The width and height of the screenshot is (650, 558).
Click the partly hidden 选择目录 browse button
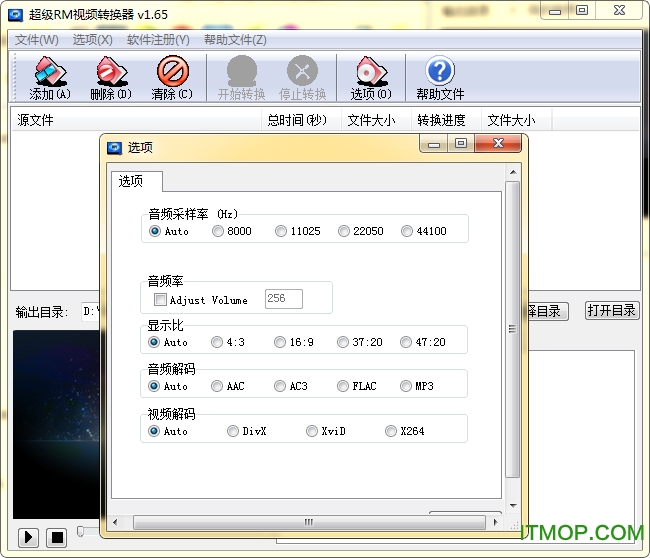coord(548,311)
